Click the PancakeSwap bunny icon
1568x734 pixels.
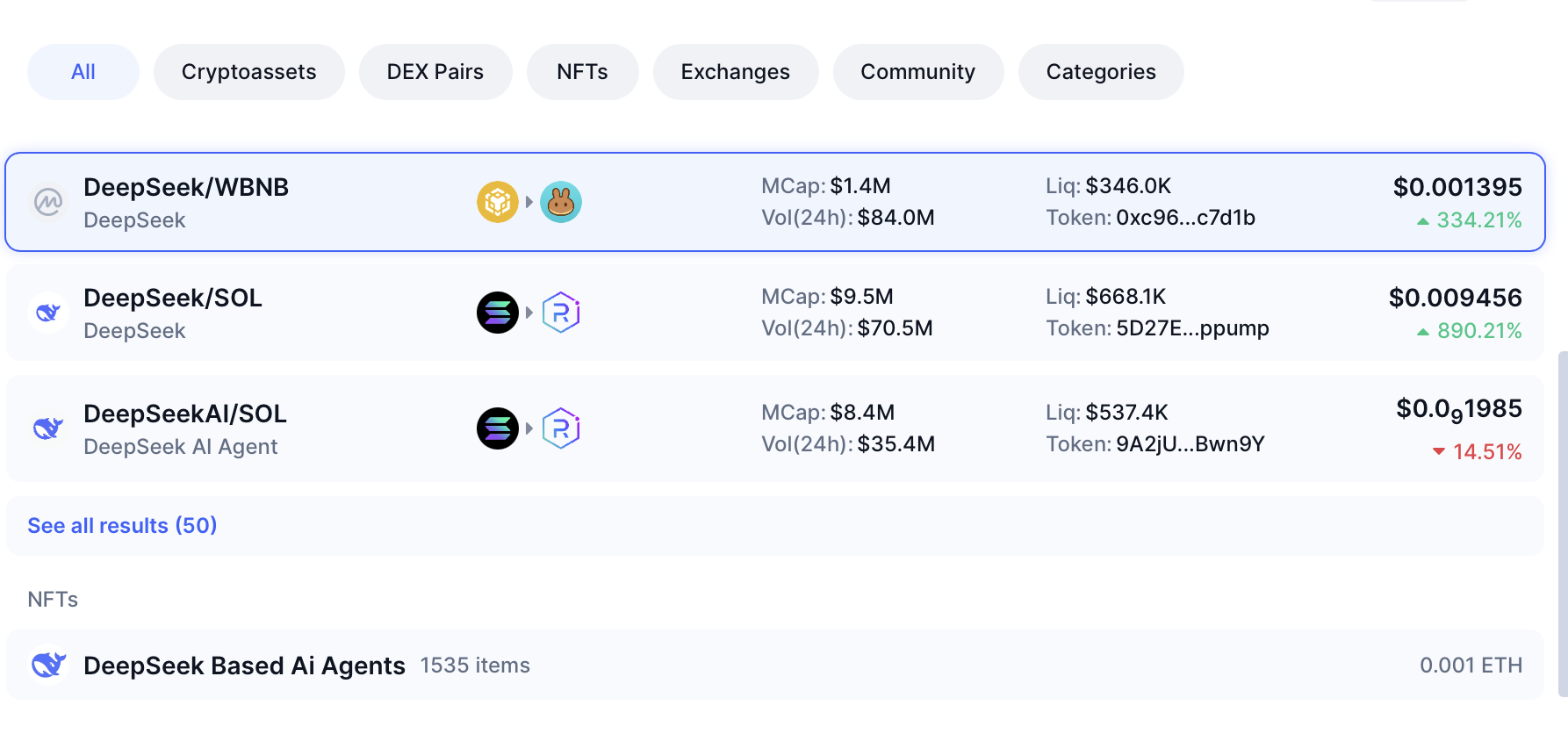pyautogui.click(x=561, y=202)
